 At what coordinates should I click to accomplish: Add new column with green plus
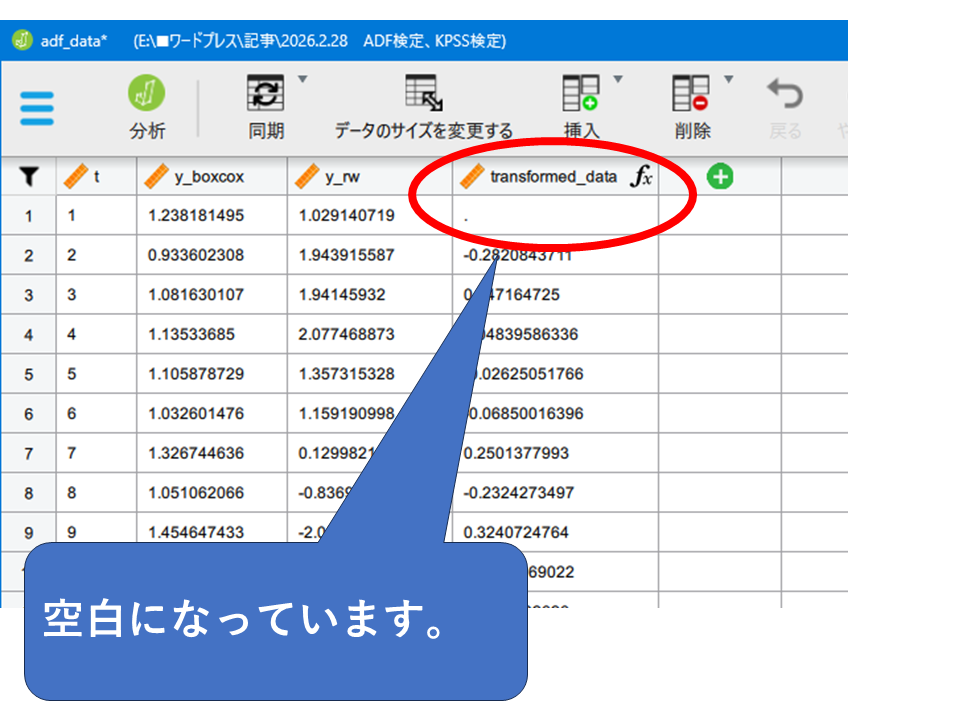[x=720, y=177]
